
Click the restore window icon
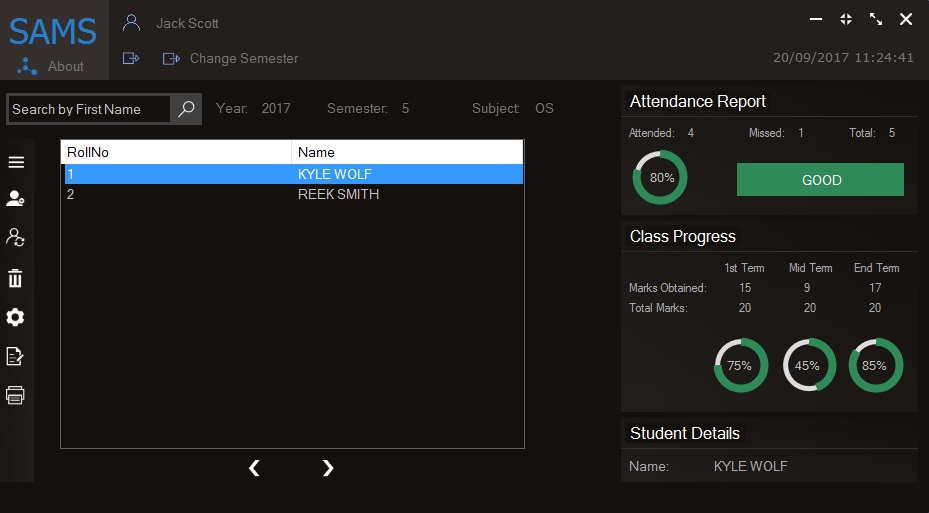(x=846, y=19)
